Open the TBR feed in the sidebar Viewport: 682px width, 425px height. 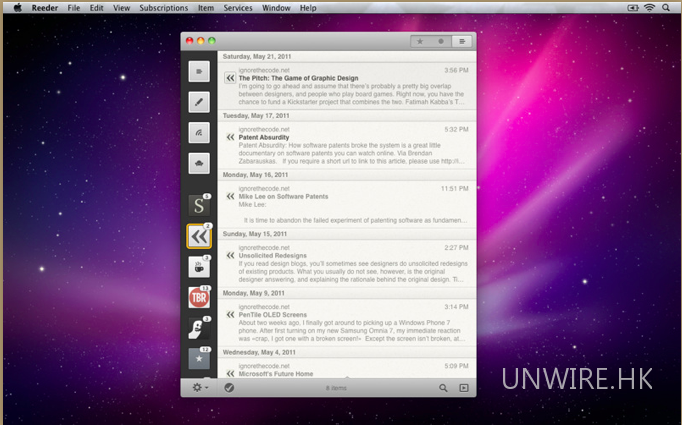[x=198, y=297]
